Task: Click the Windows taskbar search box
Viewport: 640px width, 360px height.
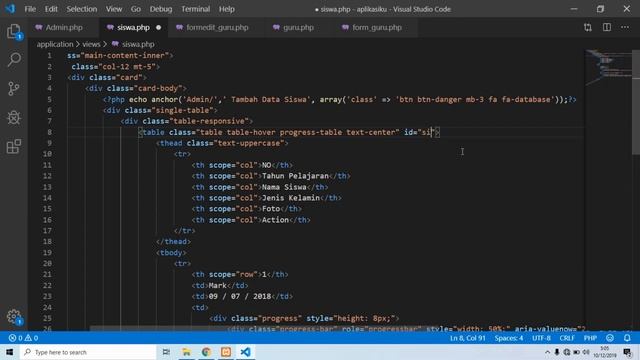Action: point(88,352)
